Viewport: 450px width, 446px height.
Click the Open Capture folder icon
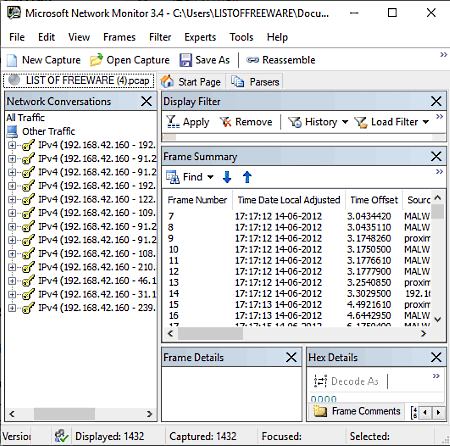pyautogui.click(x=96, y=60)
